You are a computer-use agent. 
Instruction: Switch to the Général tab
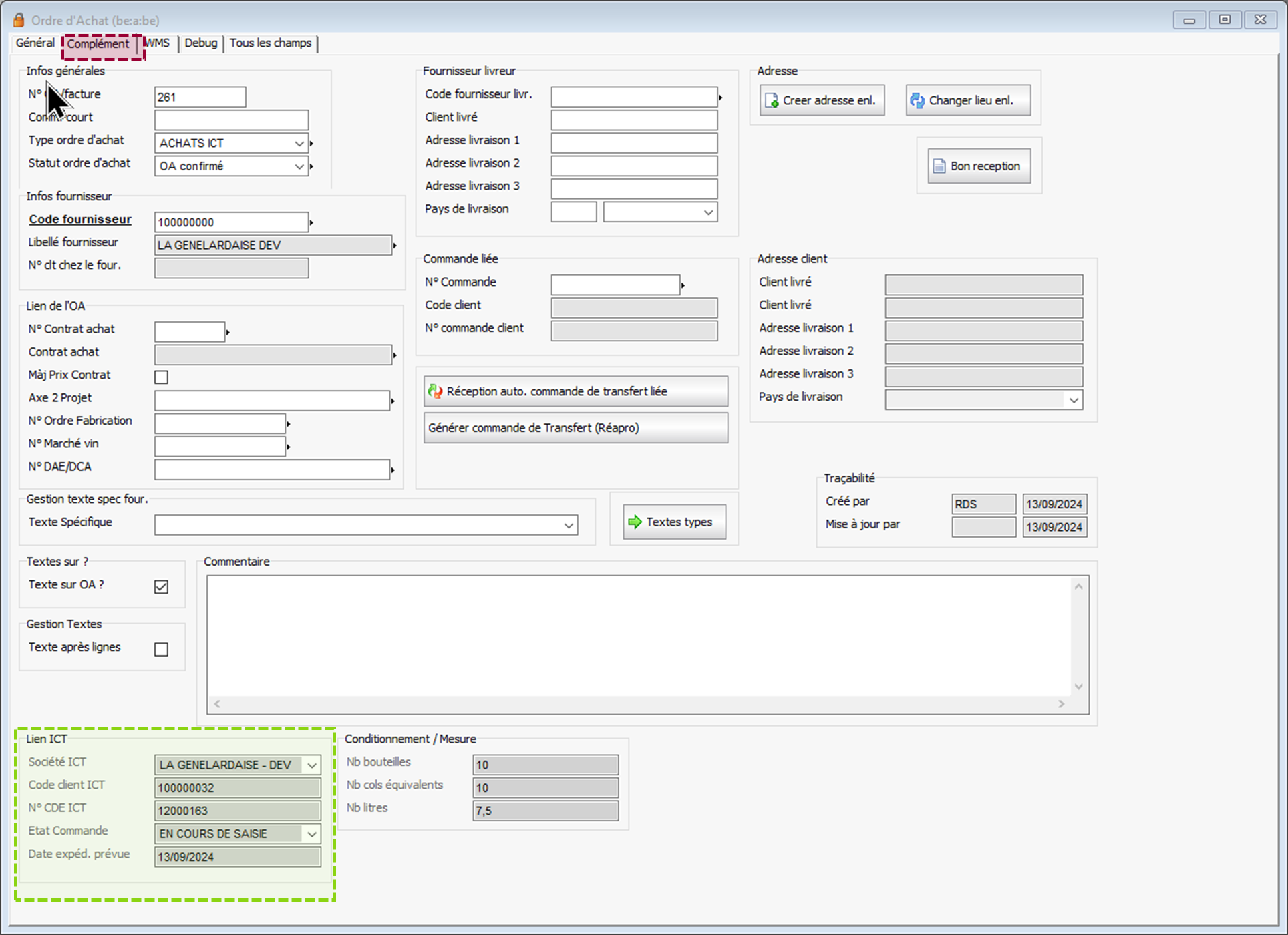click(35, 43)
